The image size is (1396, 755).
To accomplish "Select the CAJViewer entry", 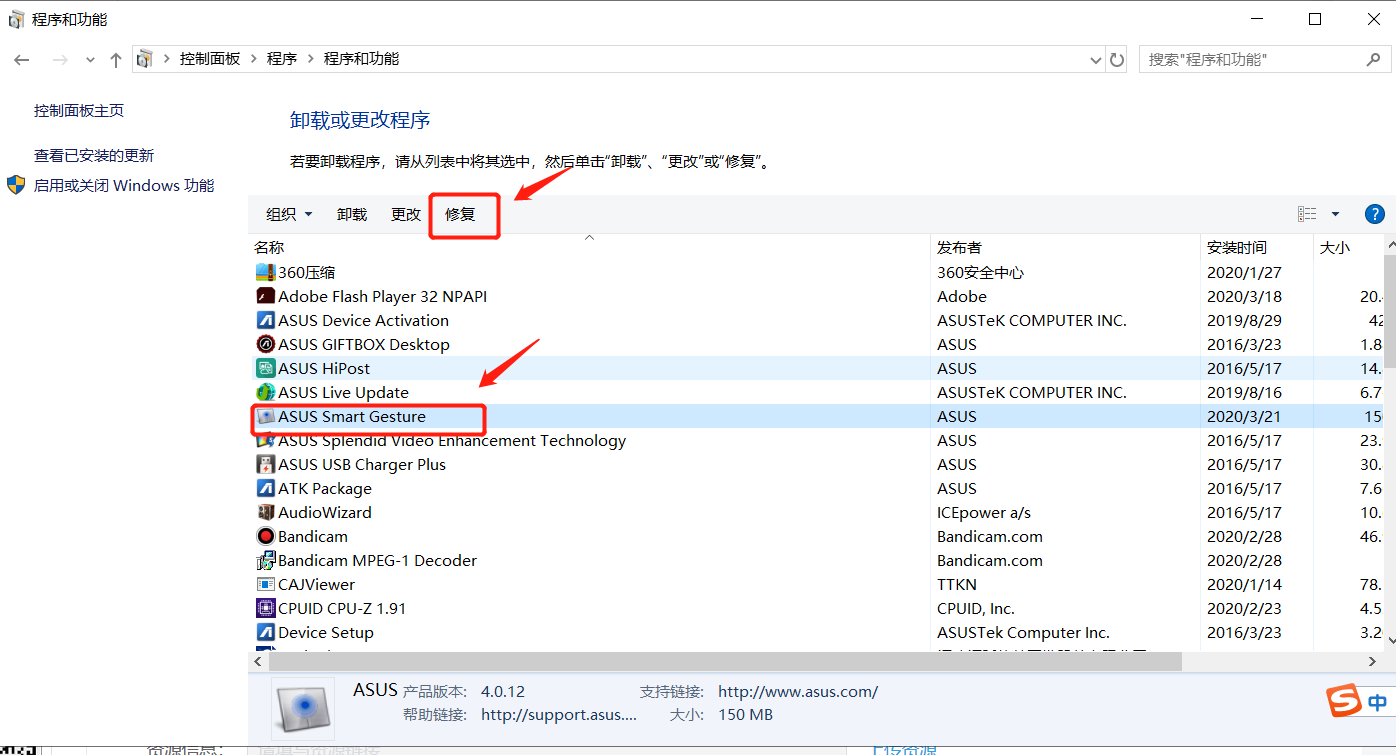I will (x=316, y=584).
